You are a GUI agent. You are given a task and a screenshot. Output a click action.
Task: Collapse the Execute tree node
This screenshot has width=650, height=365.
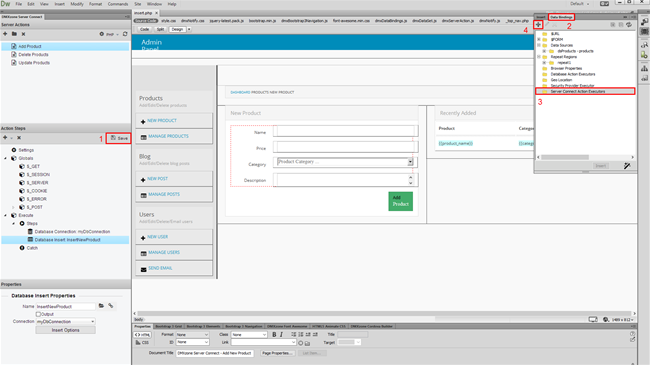(x=6, y=216)
